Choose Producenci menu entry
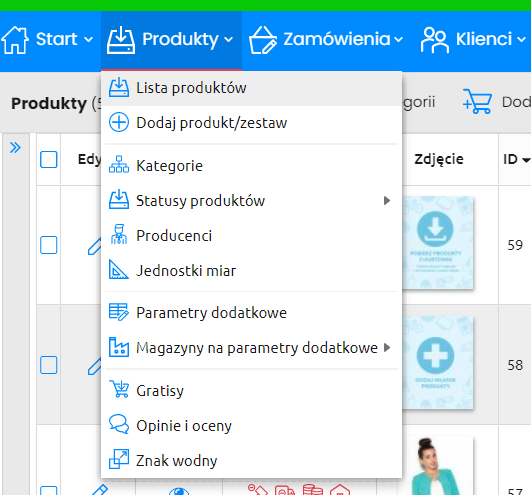The height and width of the screenshot is (495, 531). click(x=251, y=235)
